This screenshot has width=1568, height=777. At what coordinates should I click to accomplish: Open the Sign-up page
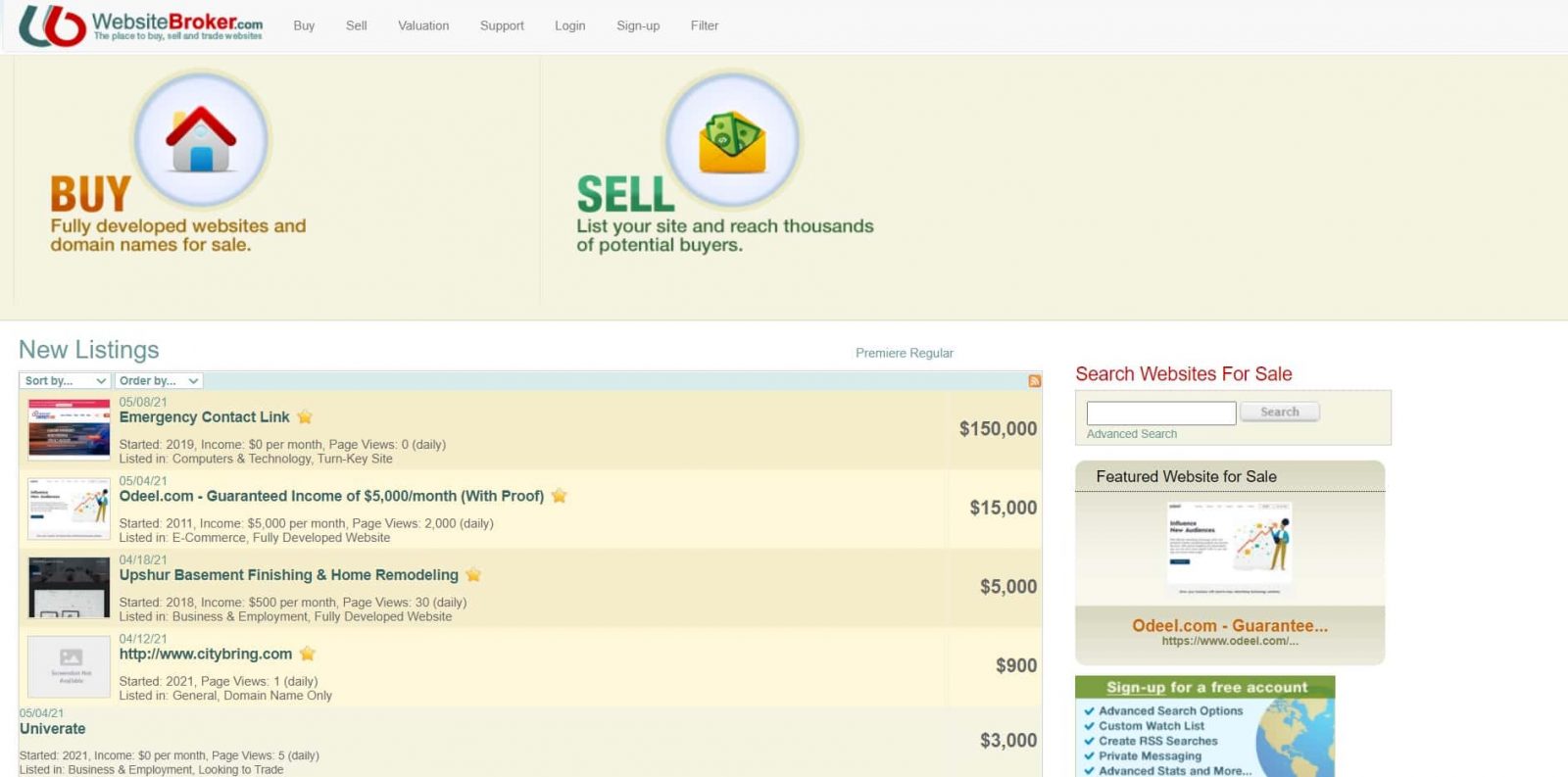(638, 25)
